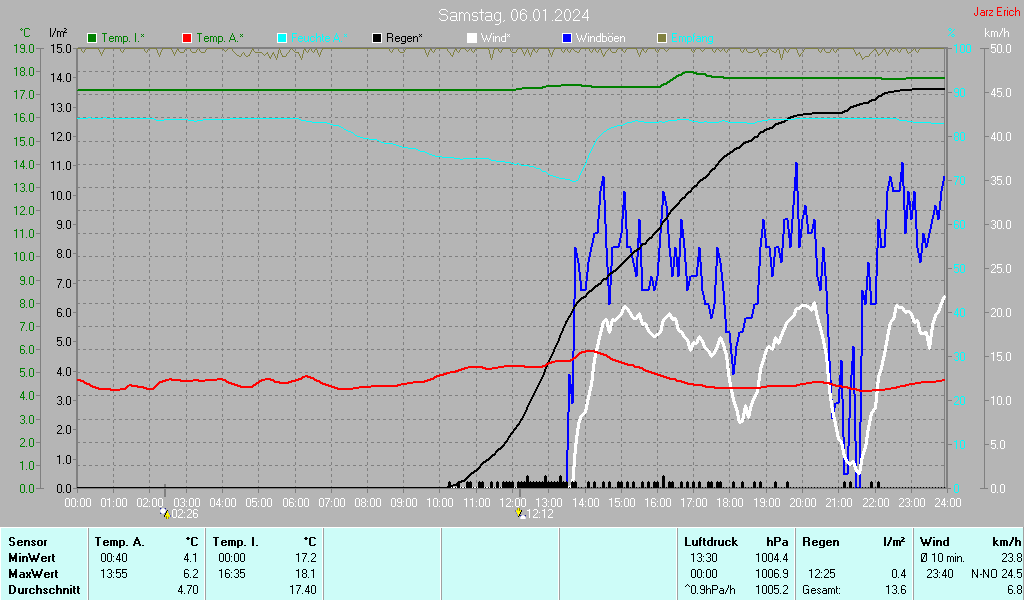Click the Sensor header in the table
Image resolution: width=1024 pixels, height=600 pixels.
[x=26, y=542]
